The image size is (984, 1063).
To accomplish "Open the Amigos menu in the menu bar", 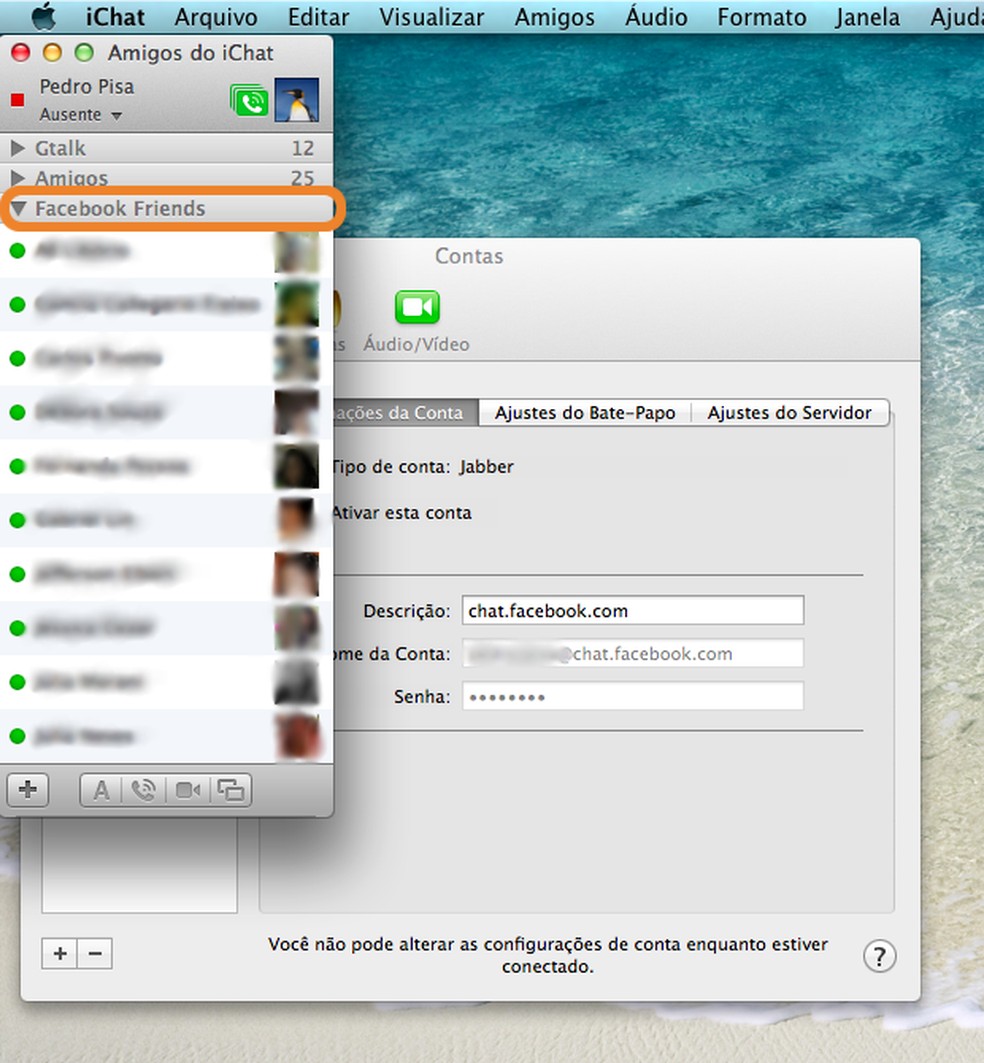I will click(x=554, y=16).
